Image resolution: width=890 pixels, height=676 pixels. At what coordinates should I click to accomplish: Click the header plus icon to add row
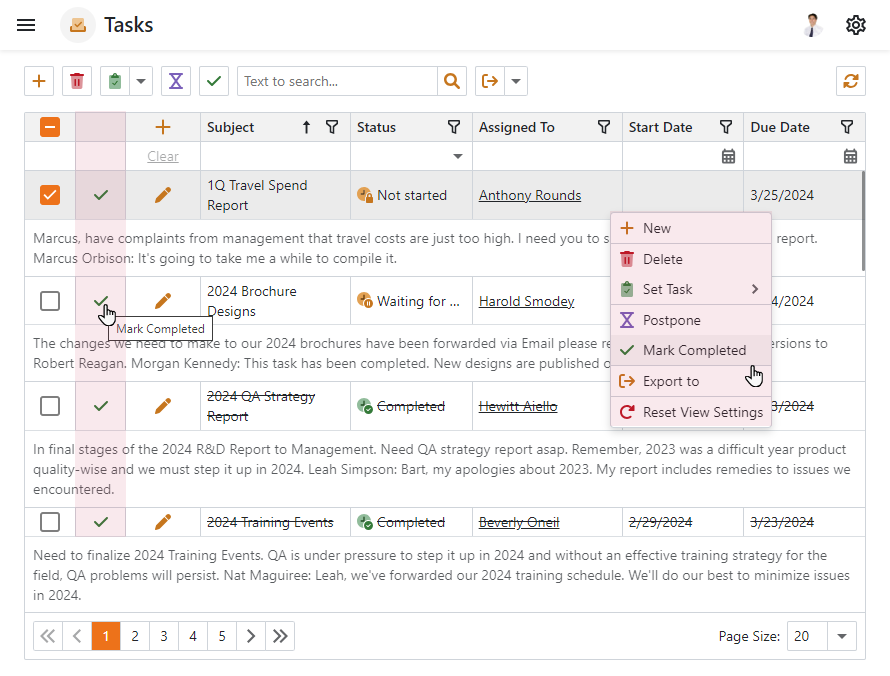(163, 127)
